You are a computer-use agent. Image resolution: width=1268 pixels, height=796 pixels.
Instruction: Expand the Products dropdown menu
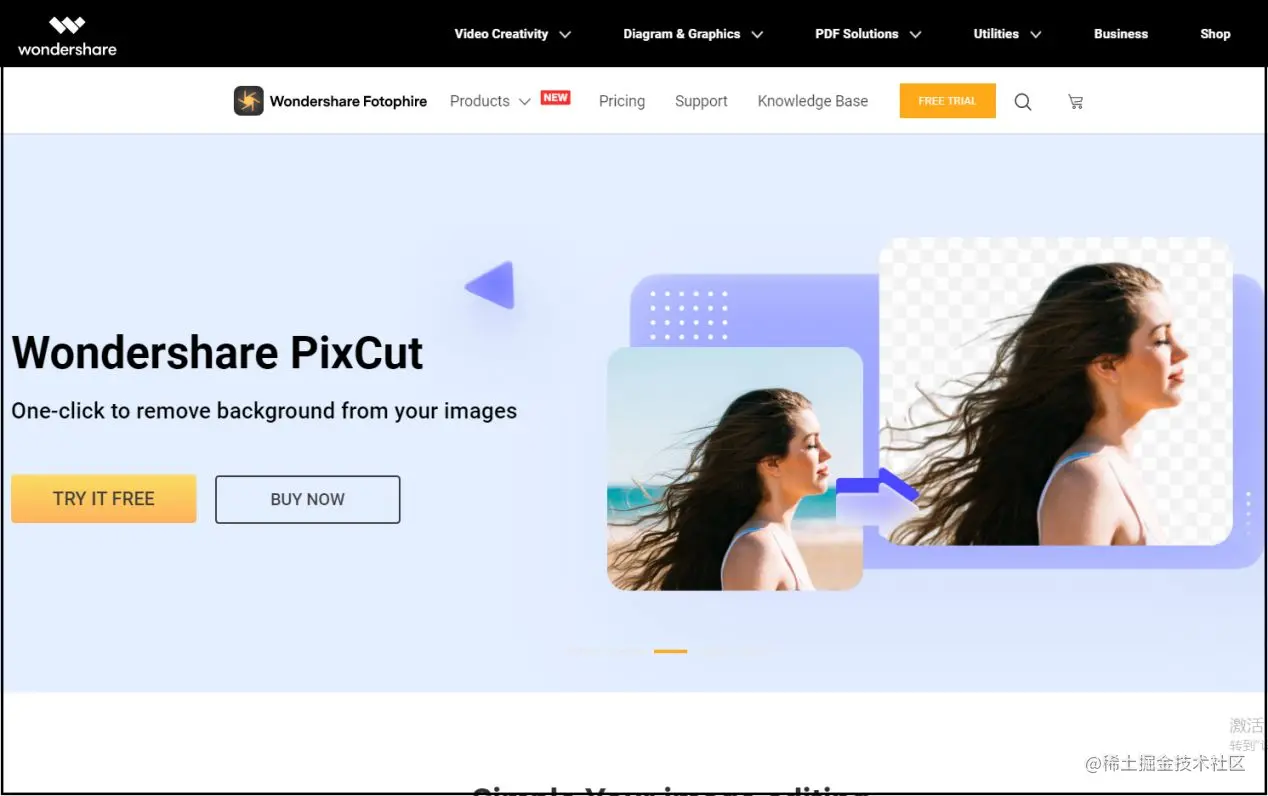[x=490, y=101]
